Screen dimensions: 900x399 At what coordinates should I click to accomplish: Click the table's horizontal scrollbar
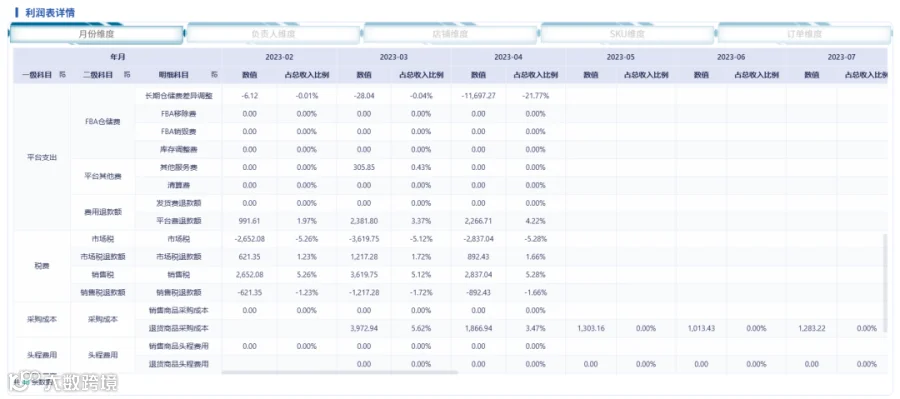point(340,373)
